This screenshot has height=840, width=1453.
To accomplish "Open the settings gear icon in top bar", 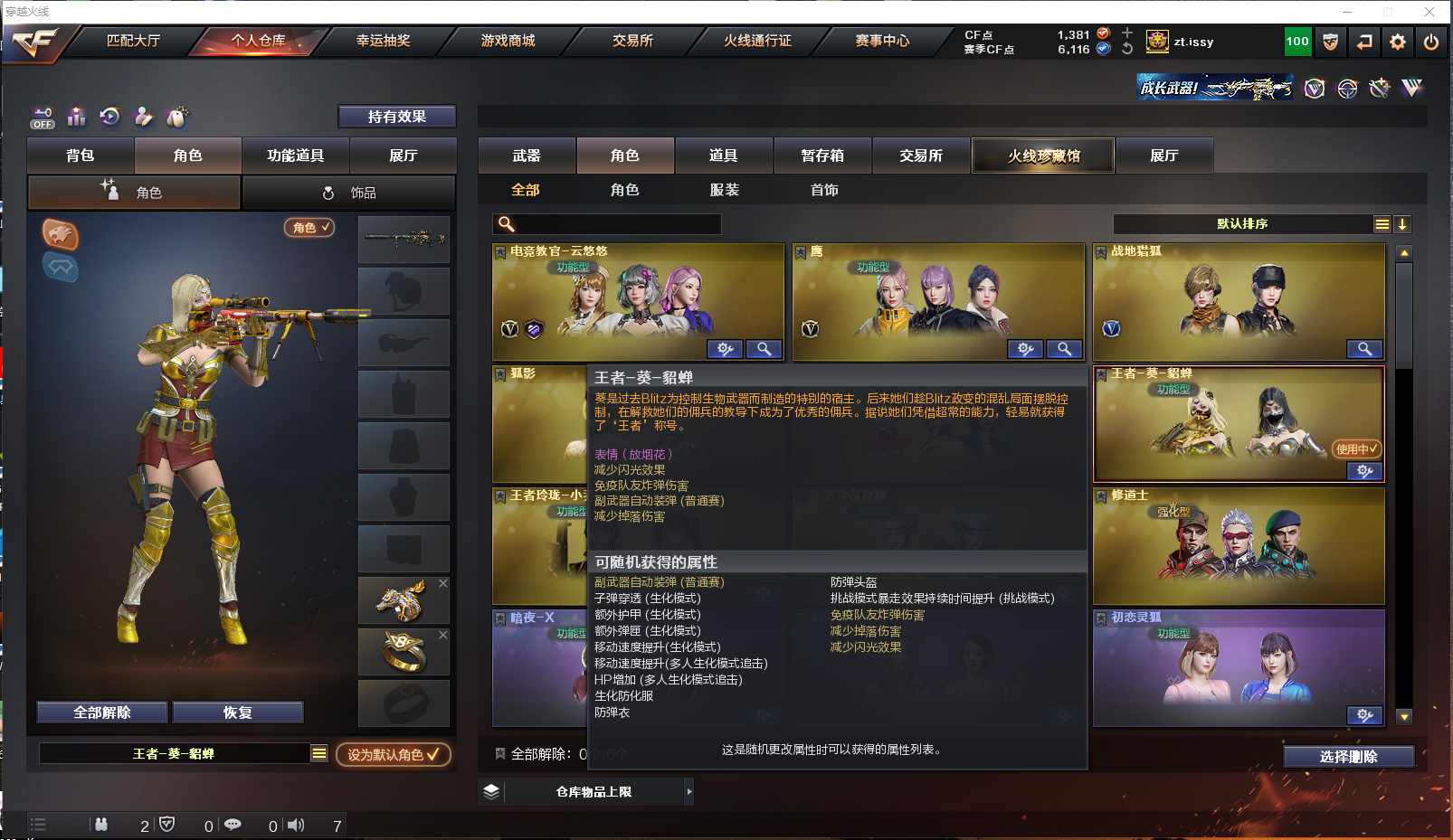I will pos(1398,42).
